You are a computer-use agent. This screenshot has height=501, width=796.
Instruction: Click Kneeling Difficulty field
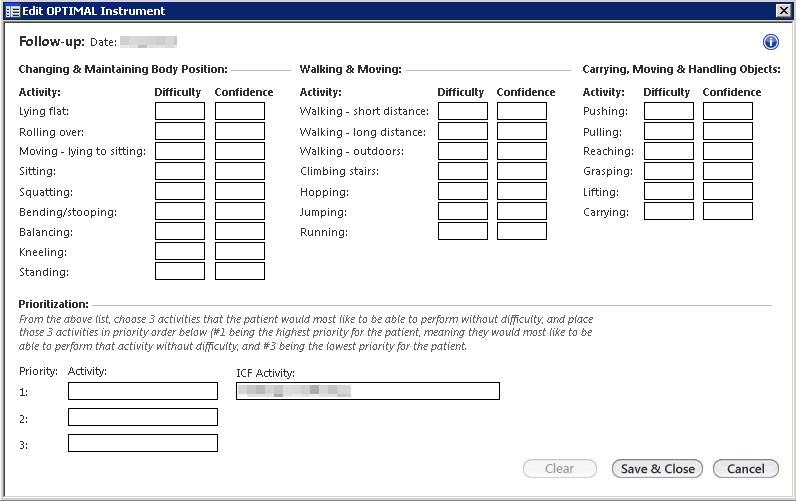pyautogui.click(x=180, y=251)
